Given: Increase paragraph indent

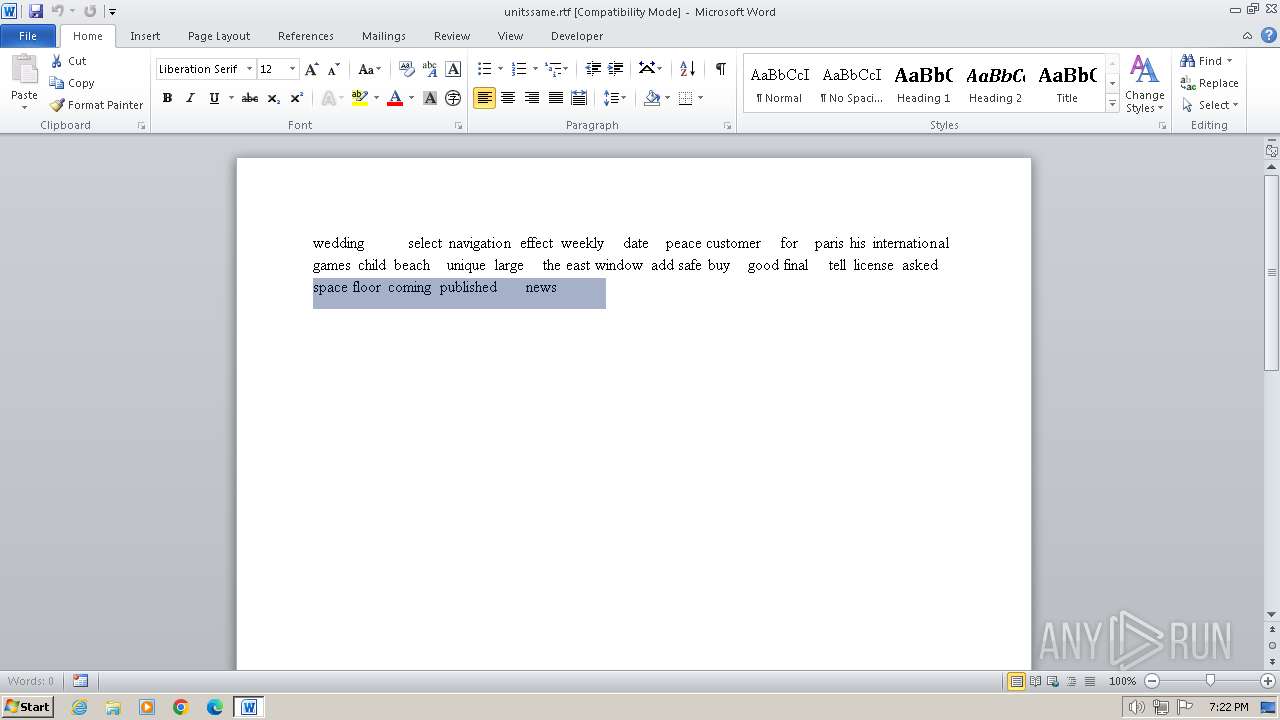Looking at the screenshot, I should coord(616,69).
